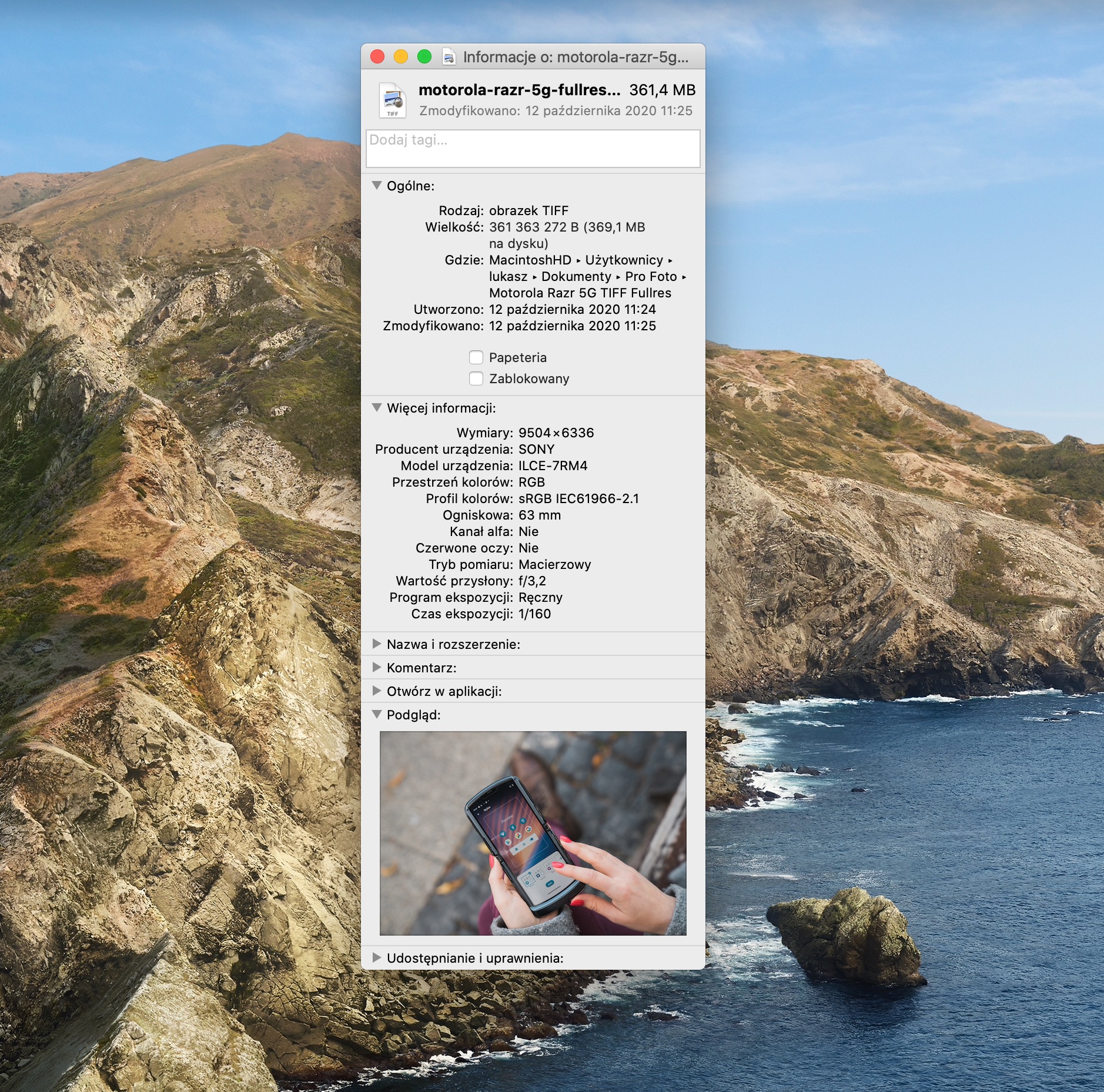Close the info window with red button
This screenshot has height=1092, width=1104.
click(377, 57)
